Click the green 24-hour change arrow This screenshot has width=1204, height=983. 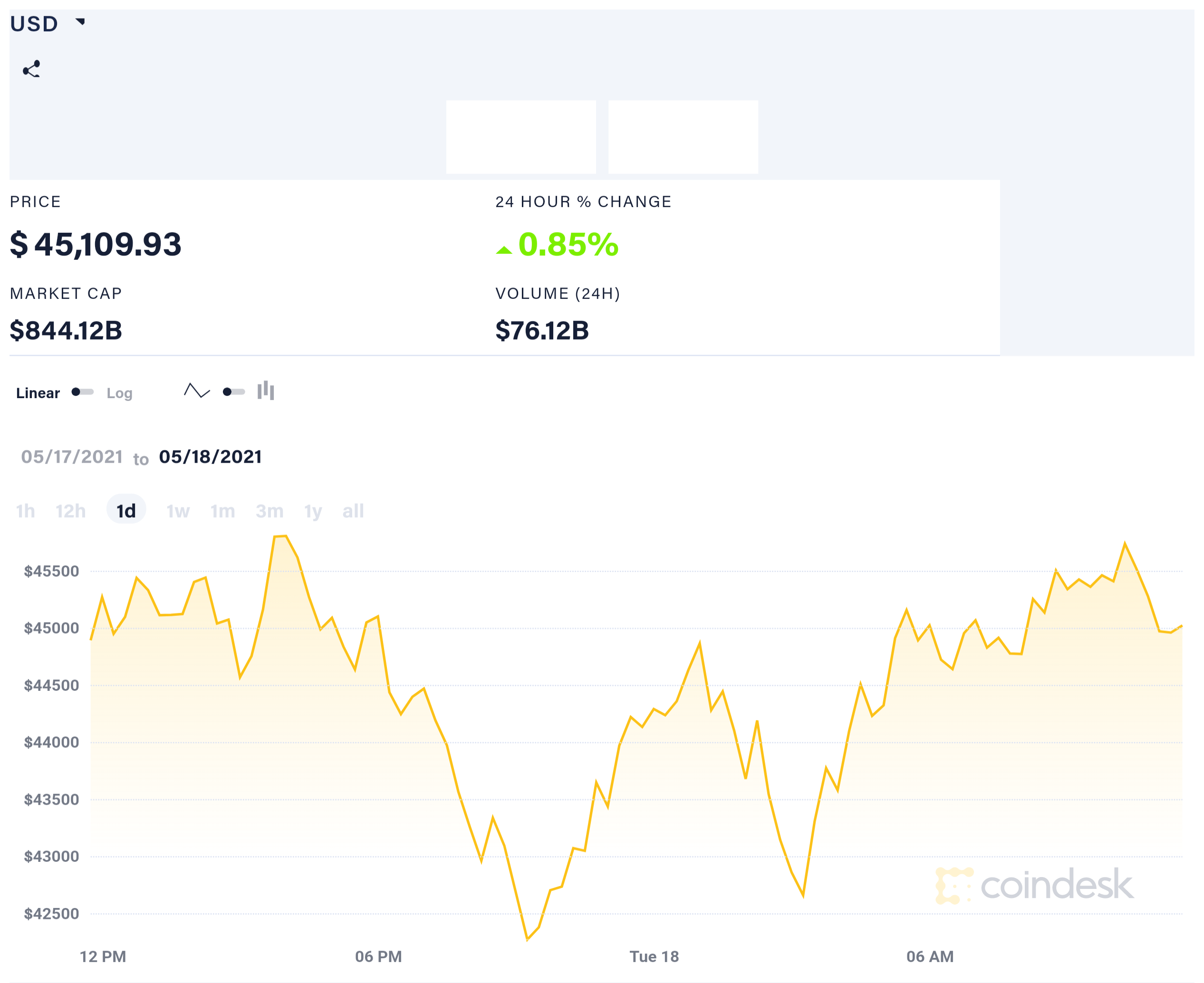coord(504,250)
